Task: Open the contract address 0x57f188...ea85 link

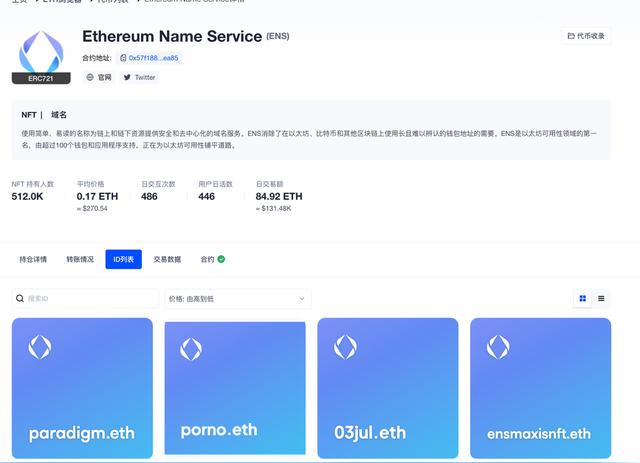Action: (153, 58)
